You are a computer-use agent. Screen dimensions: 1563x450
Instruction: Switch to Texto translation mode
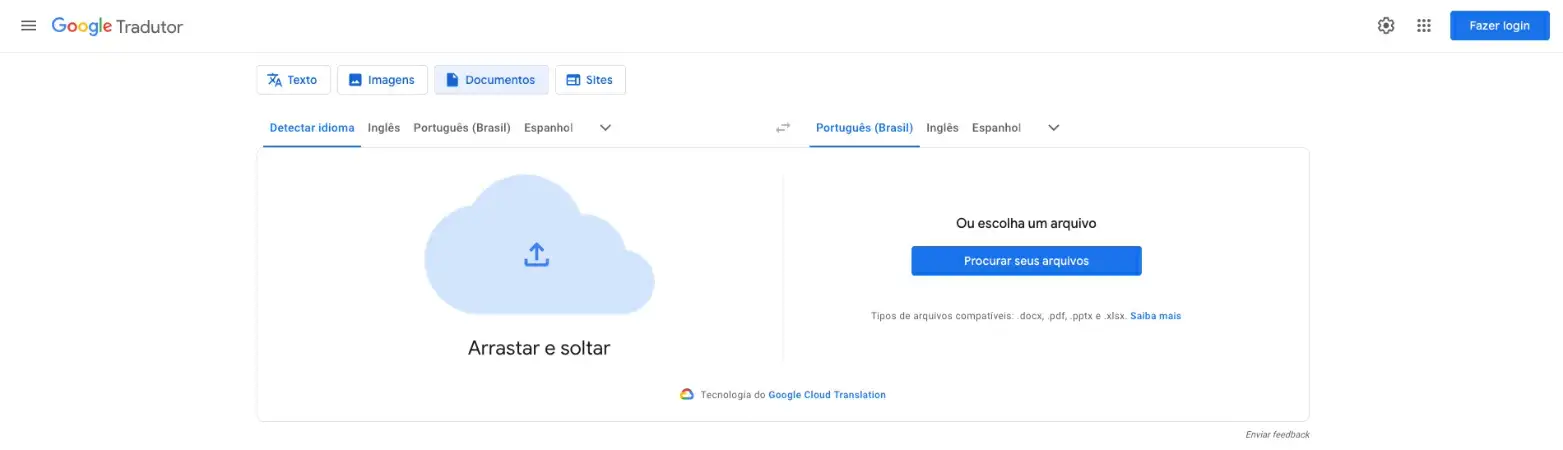click(x=293, y=80)
